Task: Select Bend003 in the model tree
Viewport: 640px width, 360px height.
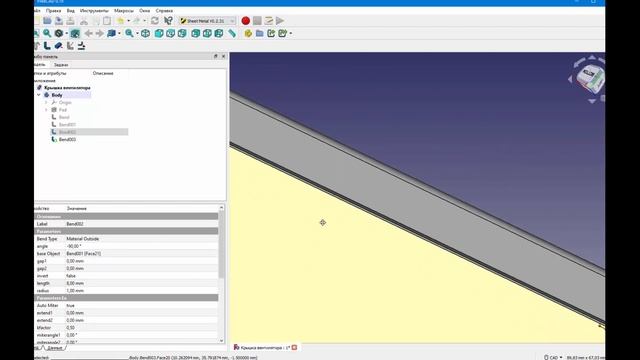Action: [67, 140]
